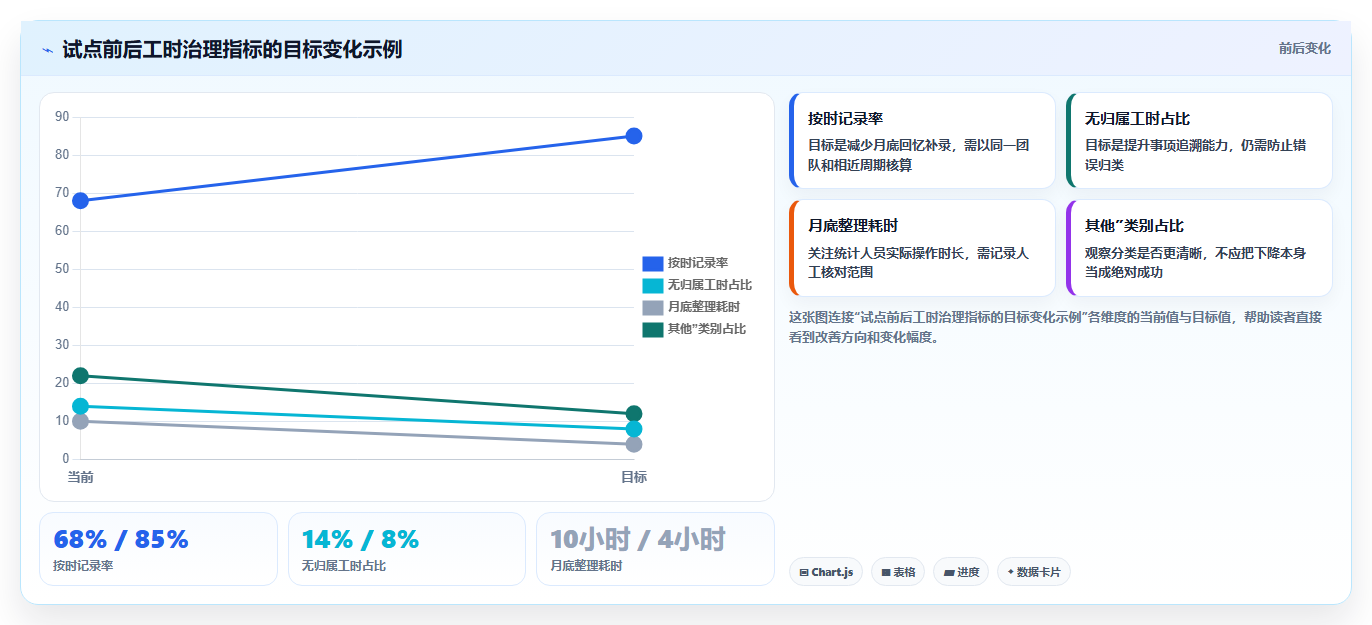Click text 目标是提升事项追溯能力
The image size is (1372, 625).
(x=1158, y=145)
